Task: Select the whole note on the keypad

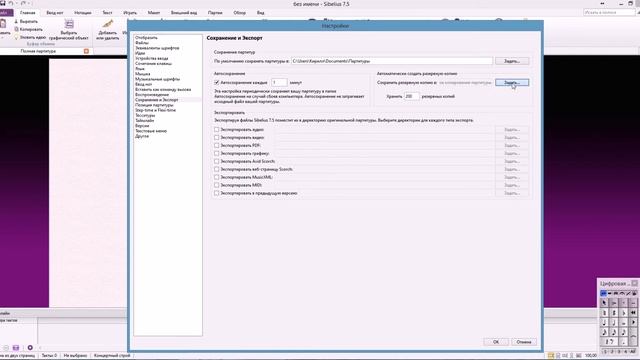Action: 623,323
